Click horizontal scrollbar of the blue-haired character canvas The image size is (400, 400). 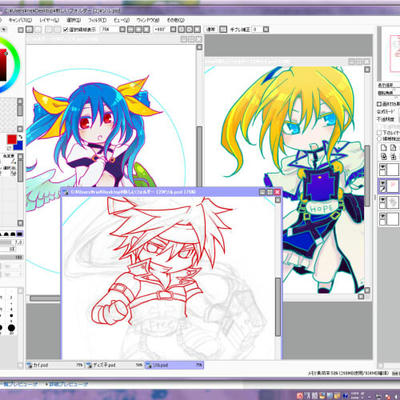(x=44, y=298)
